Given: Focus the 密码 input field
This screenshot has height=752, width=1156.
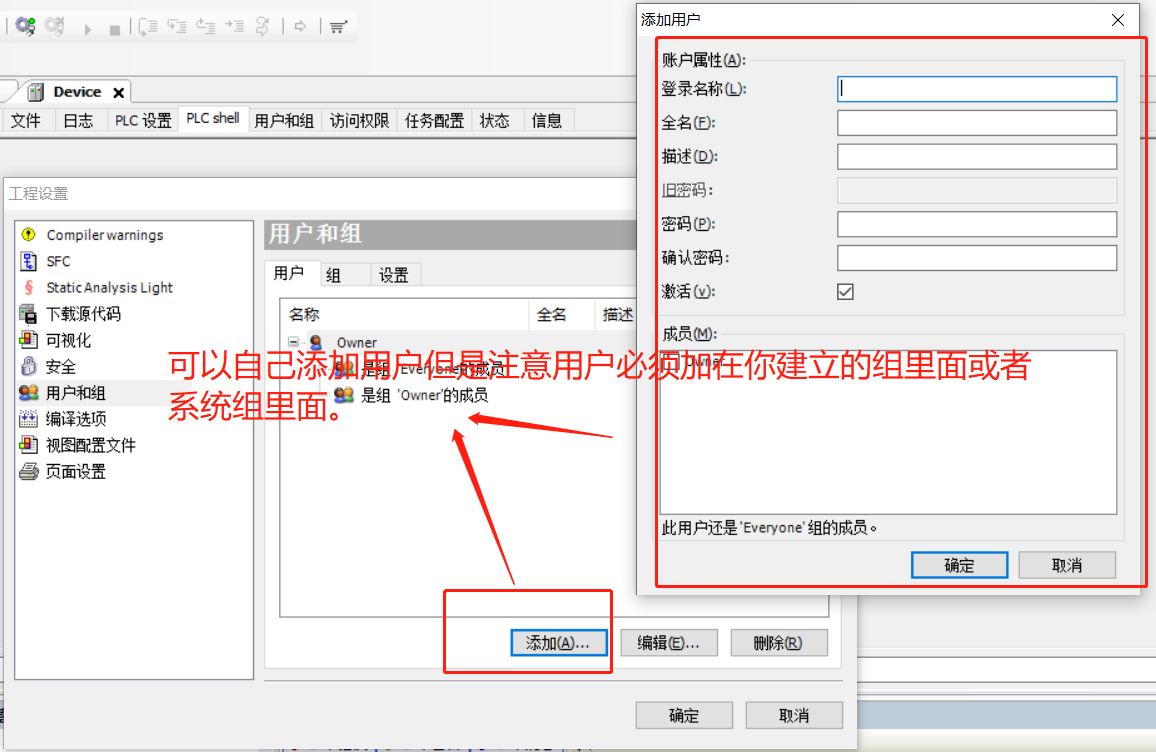Looking at the screenshot, I should [977, 224].
